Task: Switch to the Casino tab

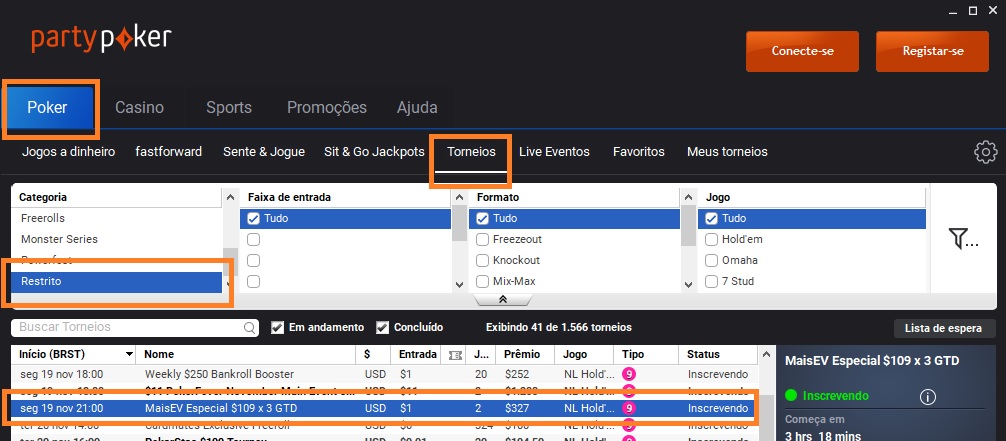Action: coord(139,107)
